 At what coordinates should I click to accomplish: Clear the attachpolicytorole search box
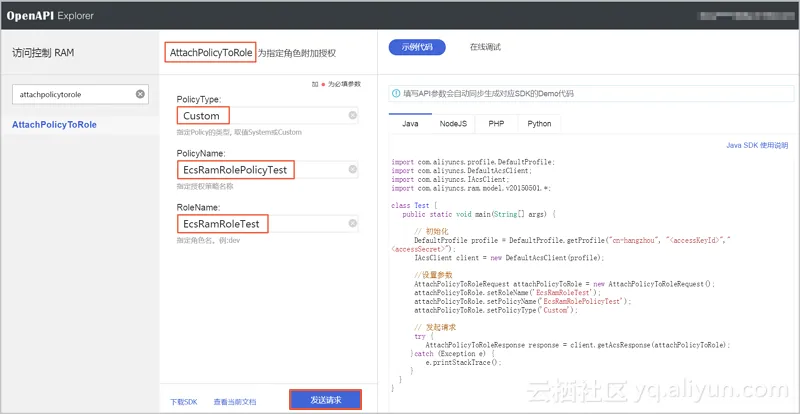140,94
